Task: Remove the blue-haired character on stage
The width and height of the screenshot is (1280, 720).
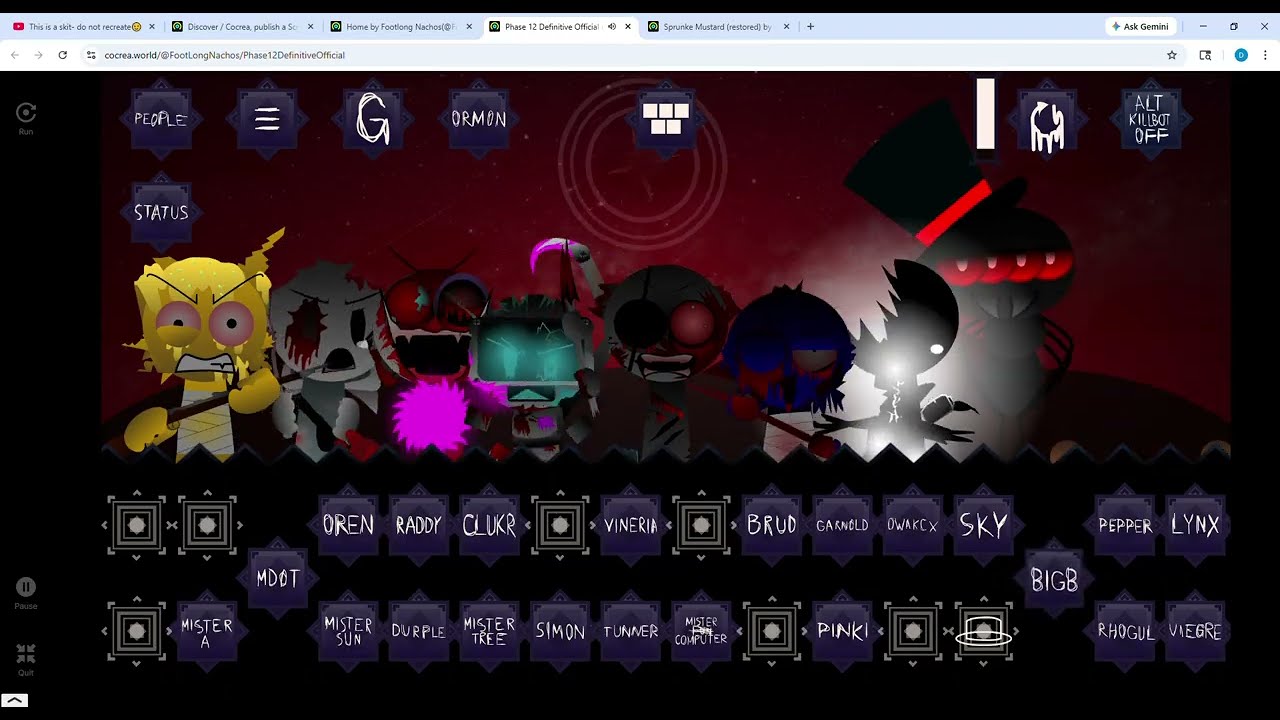Action: pyautogui.click(x=788, y=365)
